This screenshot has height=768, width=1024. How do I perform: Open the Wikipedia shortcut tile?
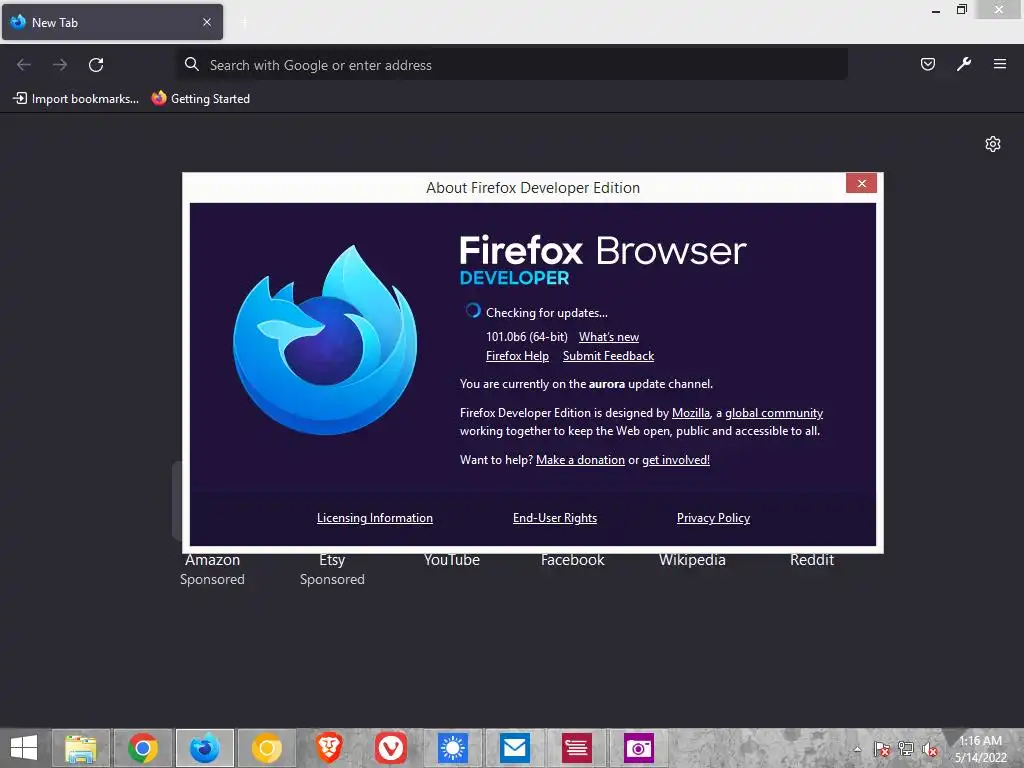[692, 560]
